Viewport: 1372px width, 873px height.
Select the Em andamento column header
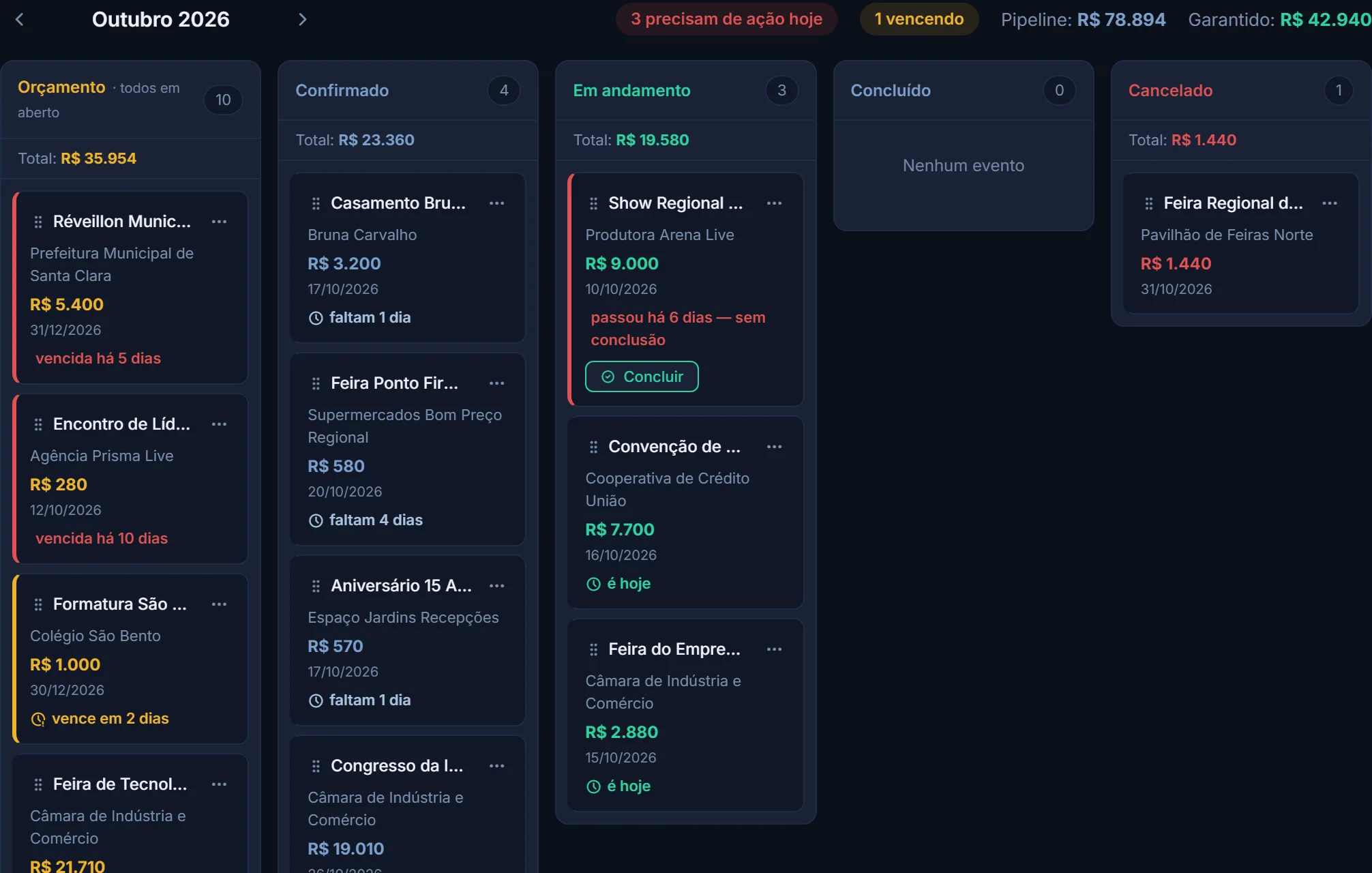click(685, 90)
